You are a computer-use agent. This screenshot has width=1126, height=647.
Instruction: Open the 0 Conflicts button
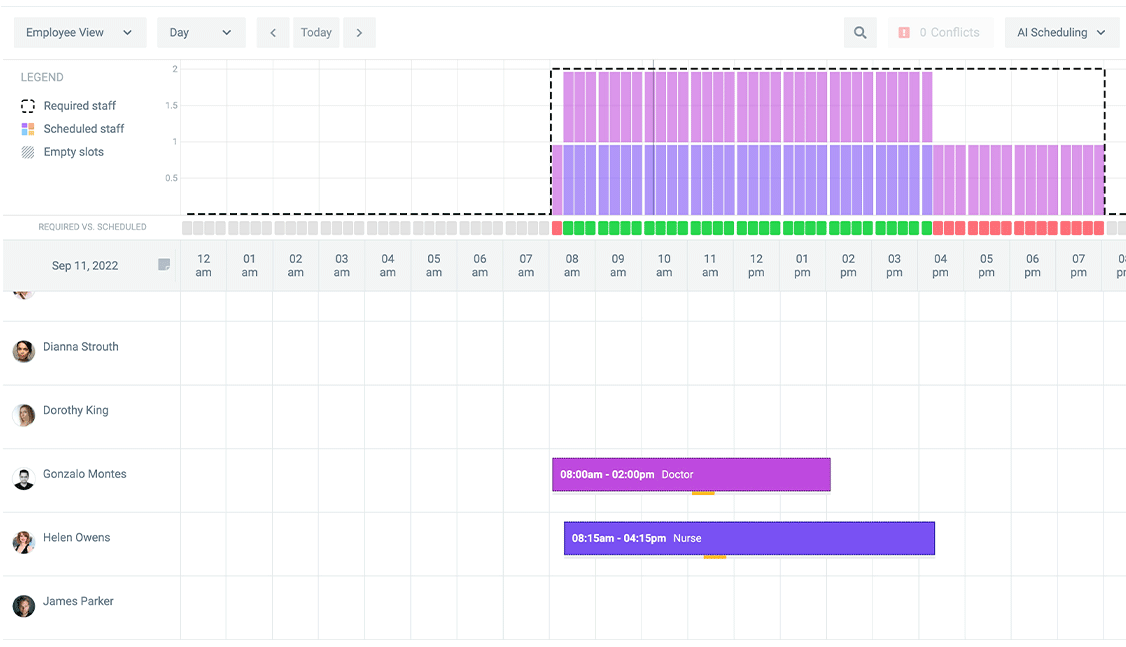click(941, 32)
